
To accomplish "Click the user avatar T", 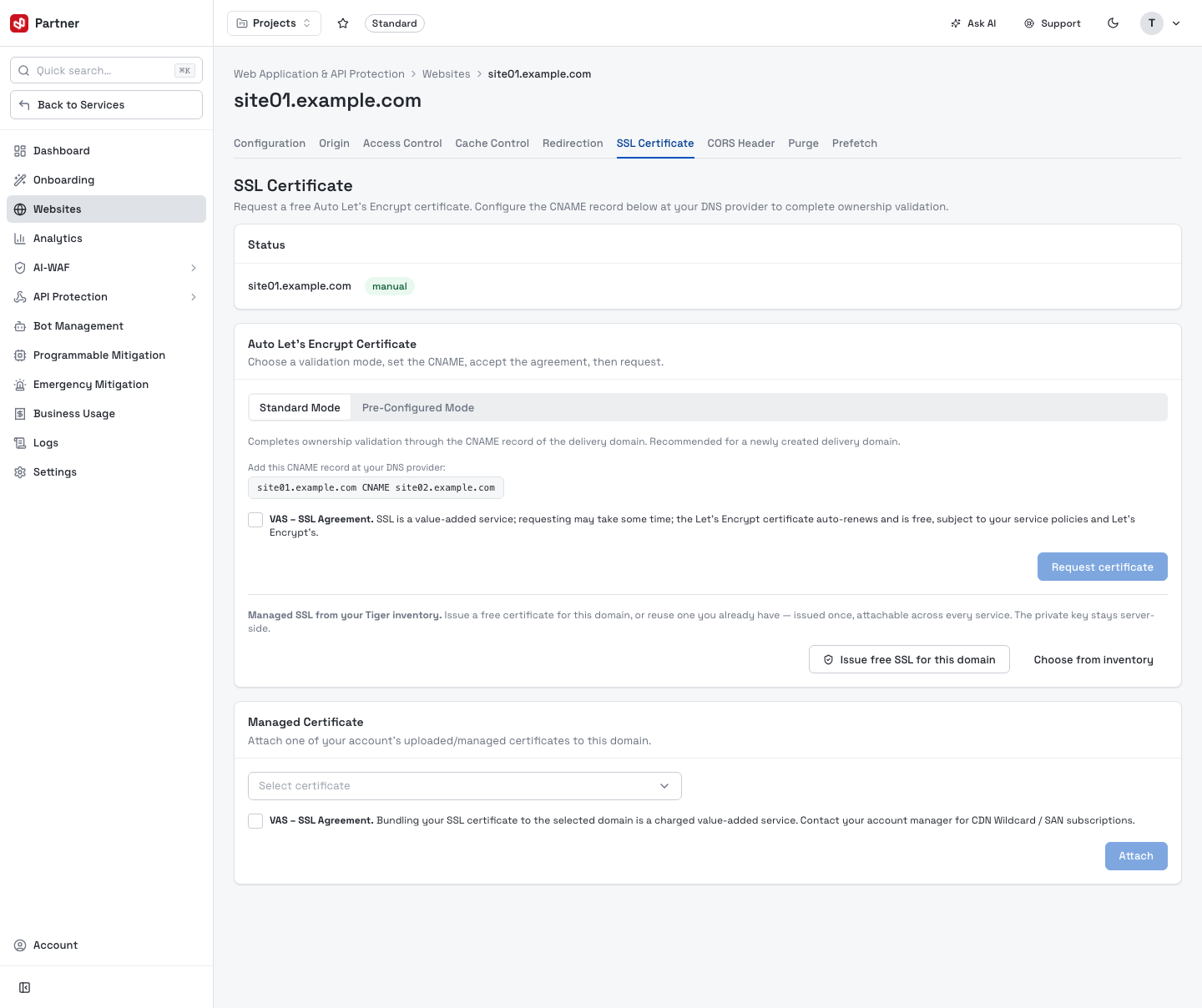I will pos(1152,23).
